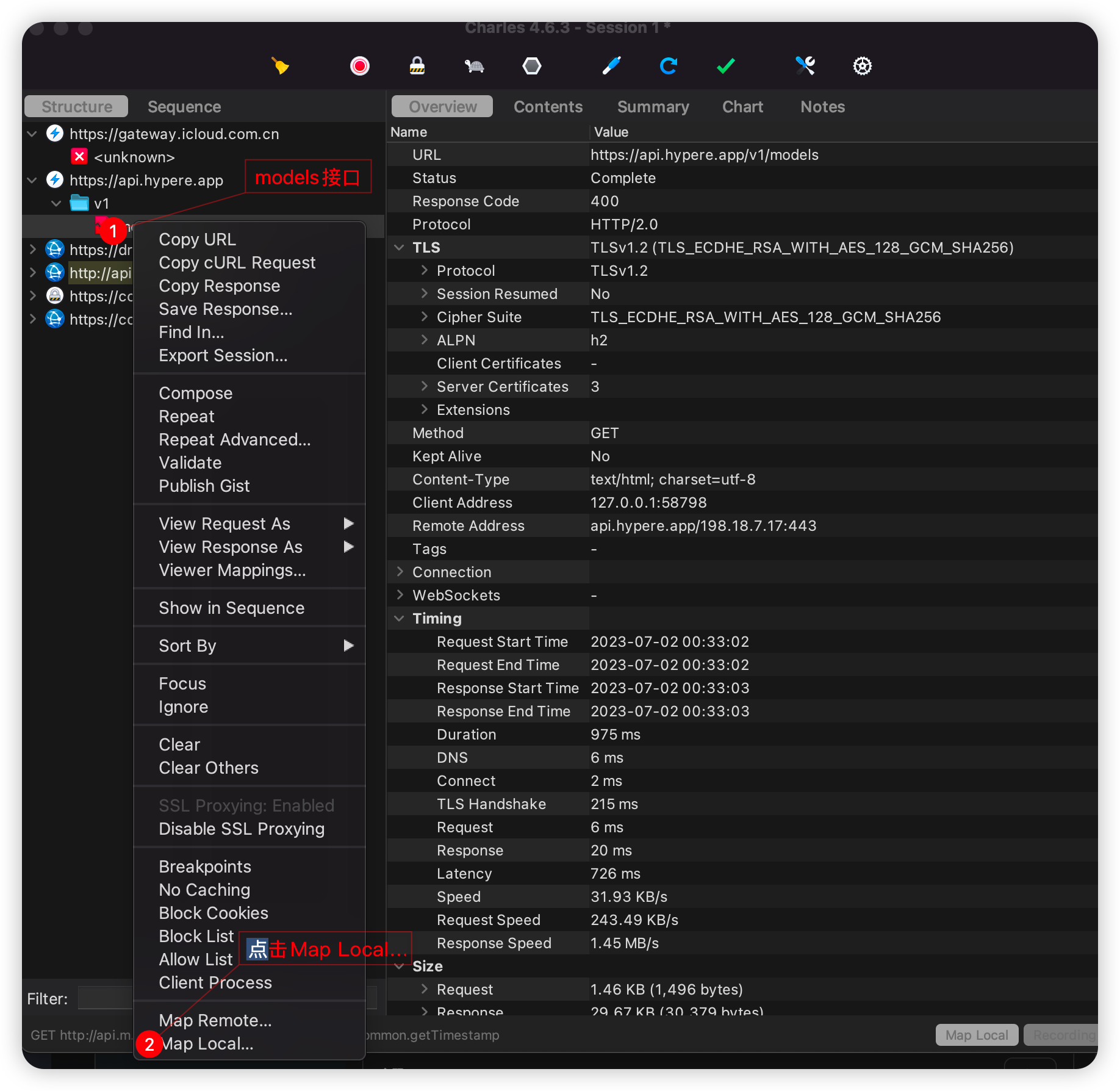Click the URL value https://api.hypere.app/v1/models
The image size is (1120, 1091).
coord(705,155)
